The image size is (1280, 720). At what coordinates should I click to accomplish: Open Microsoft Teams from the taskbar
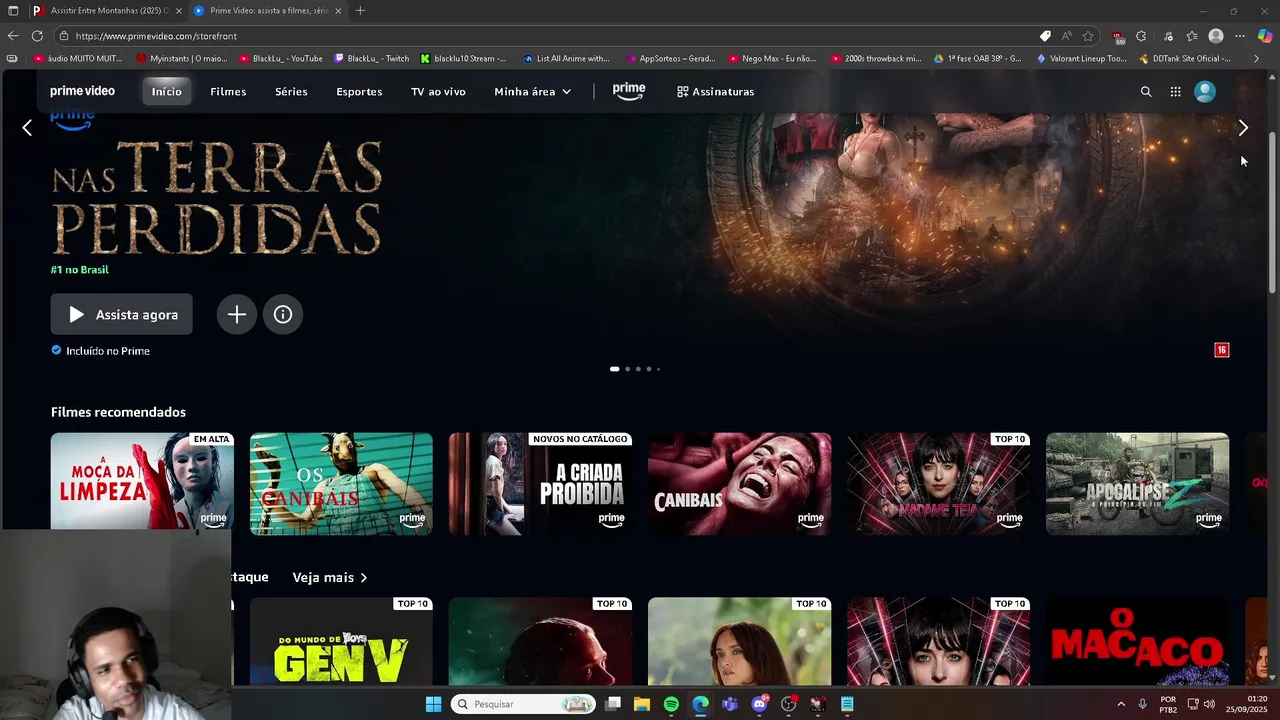coord(730,704)
